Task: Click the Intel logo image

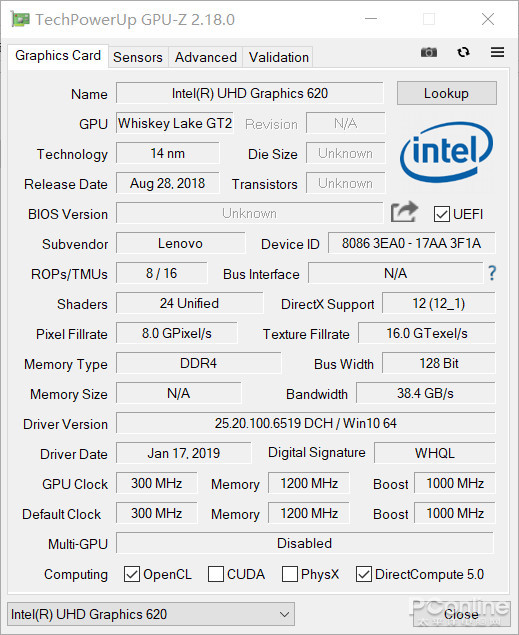Action: (x=447, y=152)
